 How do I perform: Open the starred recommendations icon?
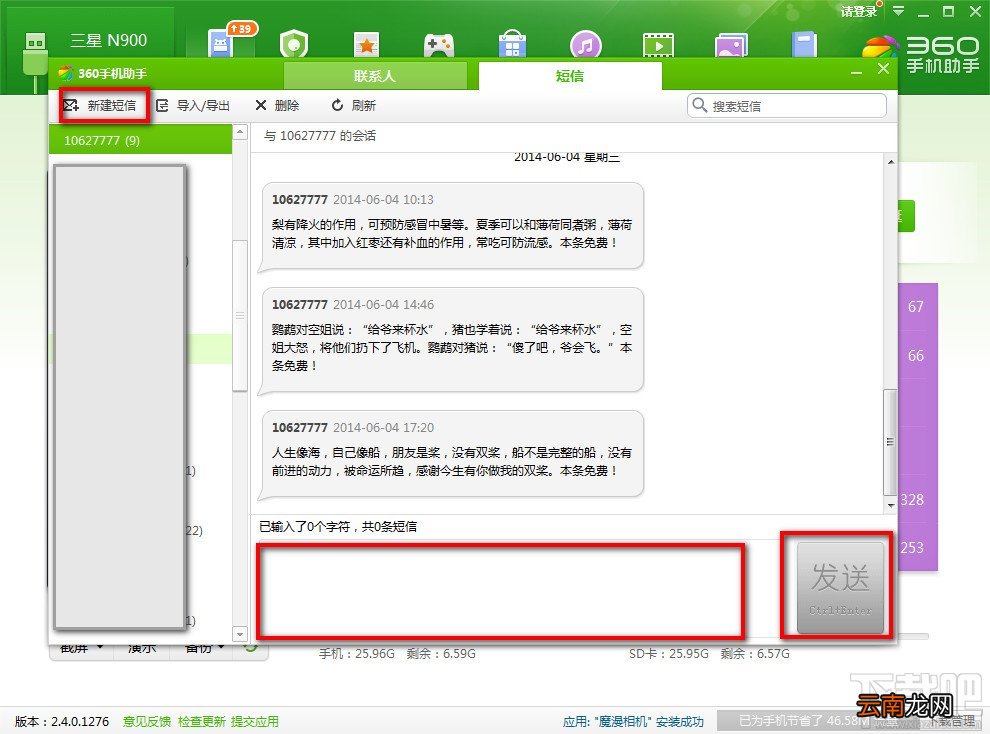(x=366, y=44)
